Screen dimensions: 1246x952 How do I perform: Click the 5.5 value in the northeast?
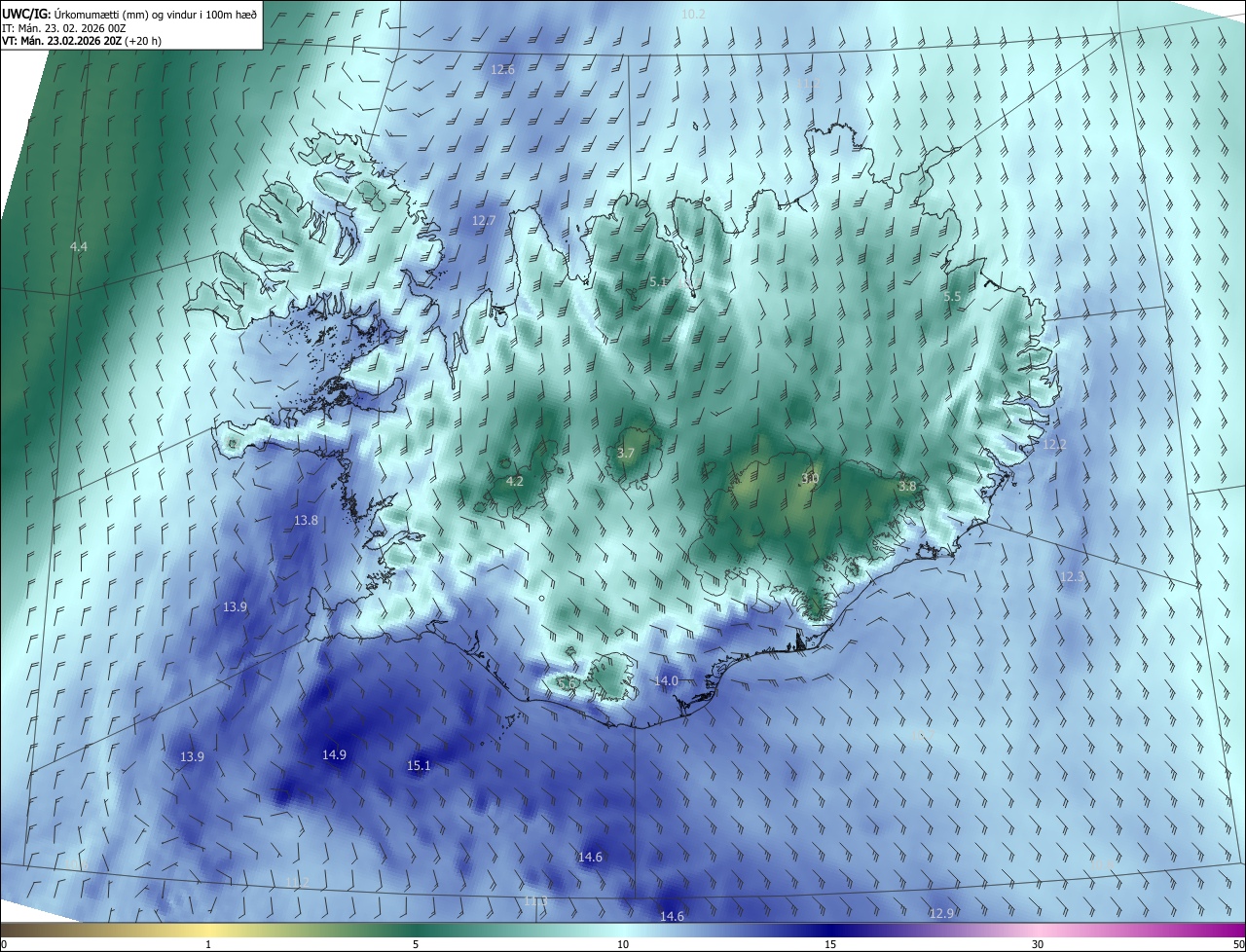[953, 296]
